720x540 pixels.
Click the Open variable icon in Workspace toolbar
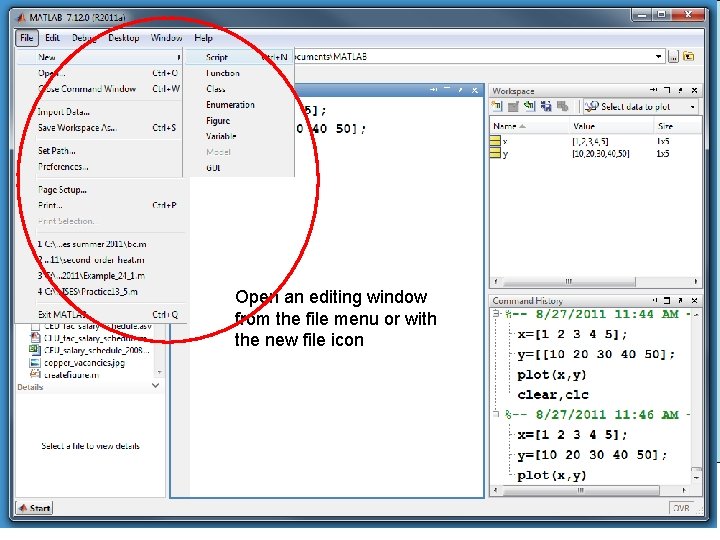click(x=513, y=107)
